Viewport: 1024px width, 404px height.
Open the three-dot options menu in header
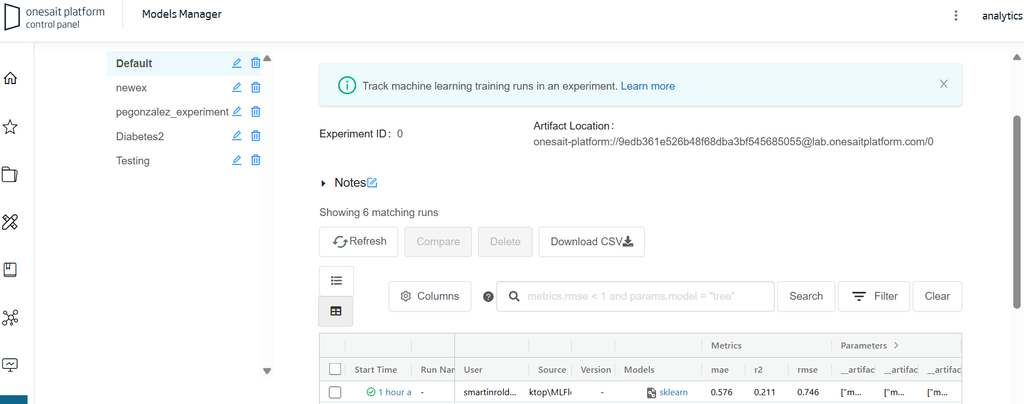click(x=956, y=16)
